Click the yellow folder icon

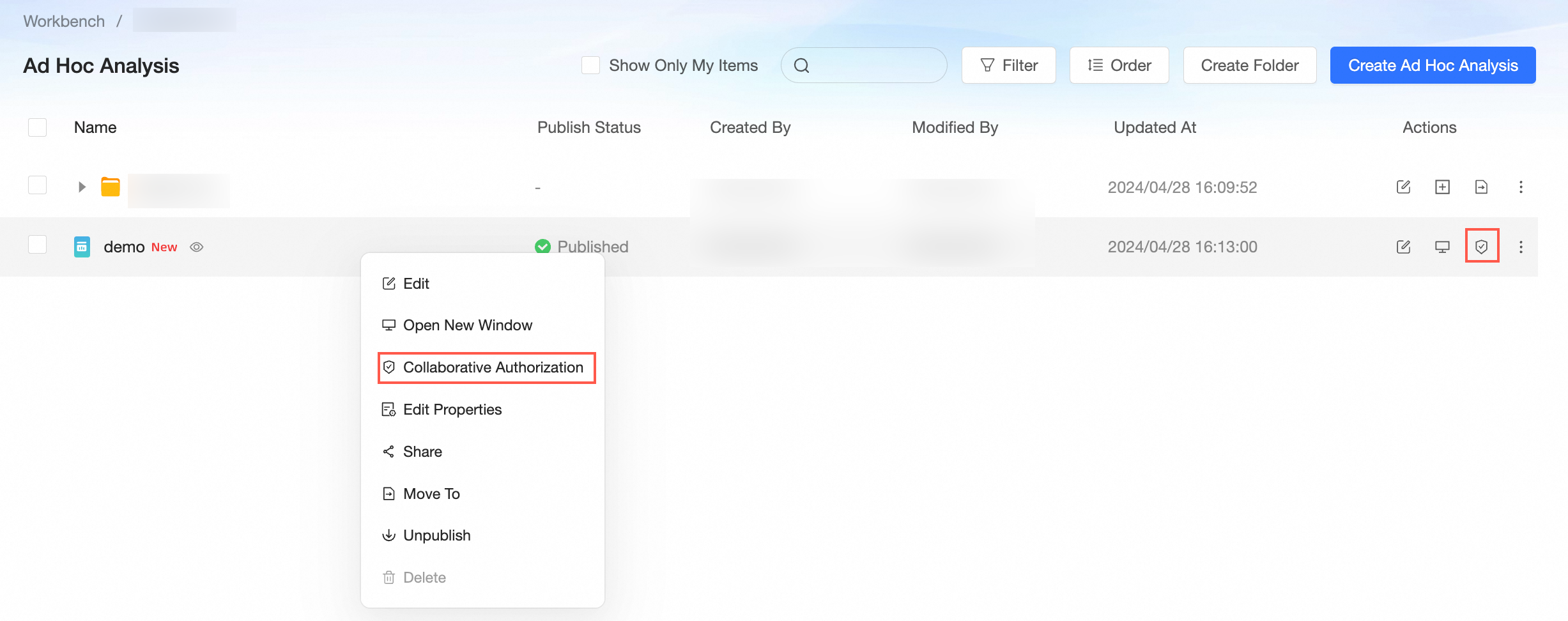point(111,187)
